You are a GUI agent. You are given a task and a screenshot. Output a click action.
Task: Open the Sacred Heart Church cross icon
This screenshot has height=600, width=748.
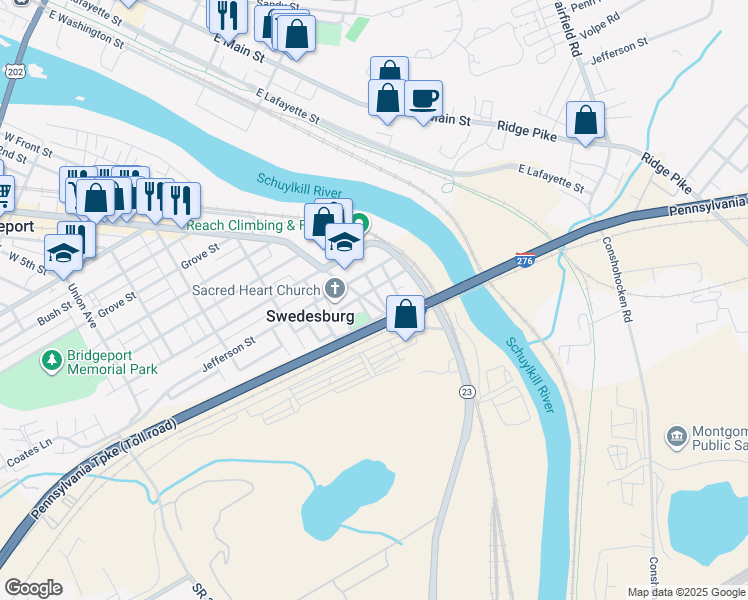click(x=335, y=289)
